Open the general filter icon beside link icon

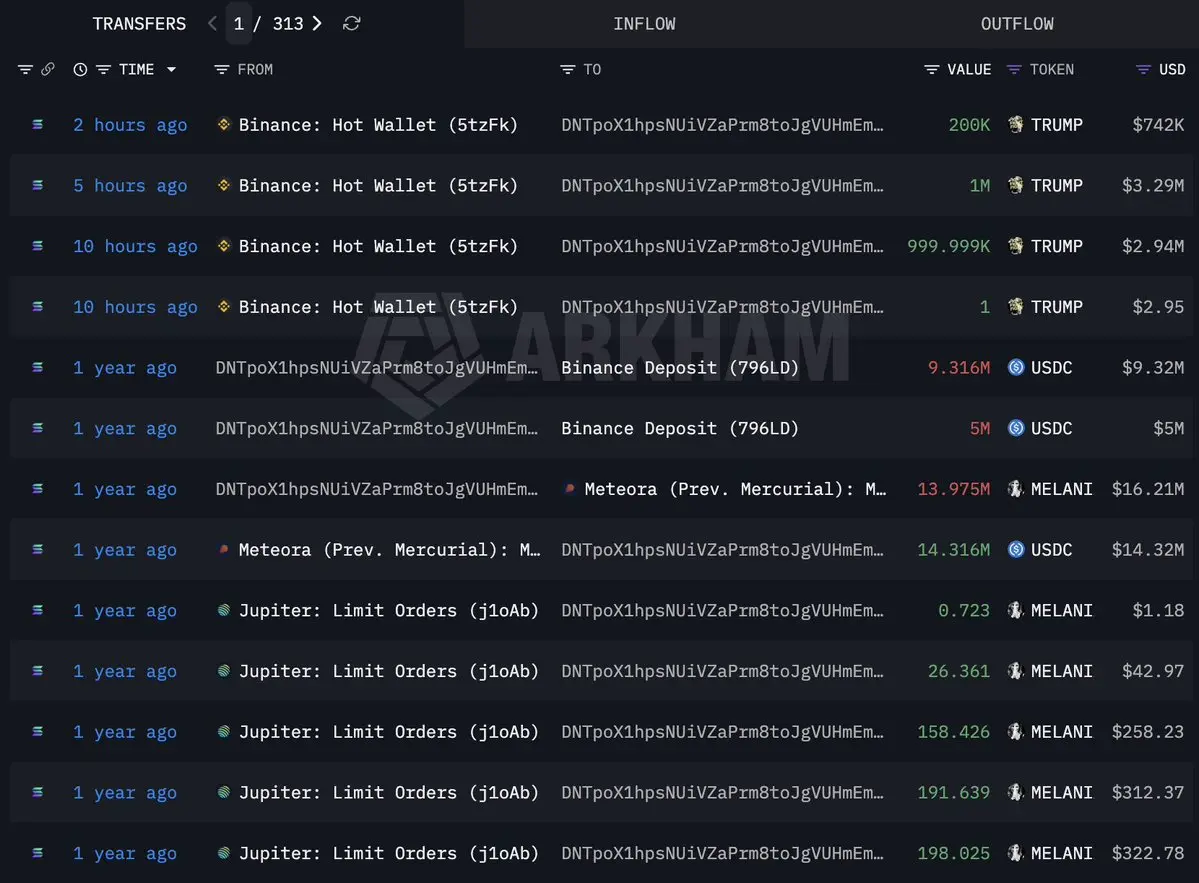point(25,70)
